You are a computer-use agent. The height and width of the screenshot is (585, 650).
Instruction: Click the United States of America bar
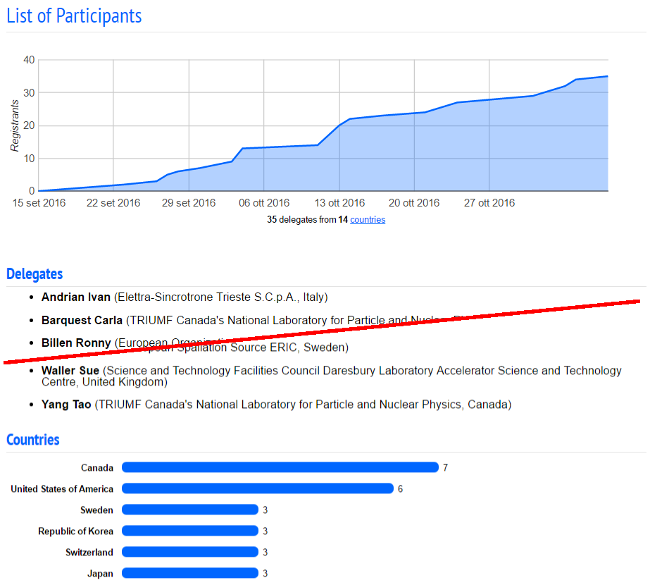(x=257, y=489)
